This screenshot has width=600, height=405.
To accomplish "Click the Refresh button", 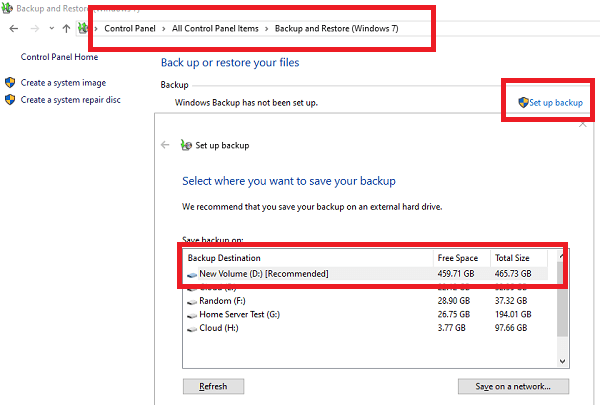I will pyautogui.click(x=213, y=387).
